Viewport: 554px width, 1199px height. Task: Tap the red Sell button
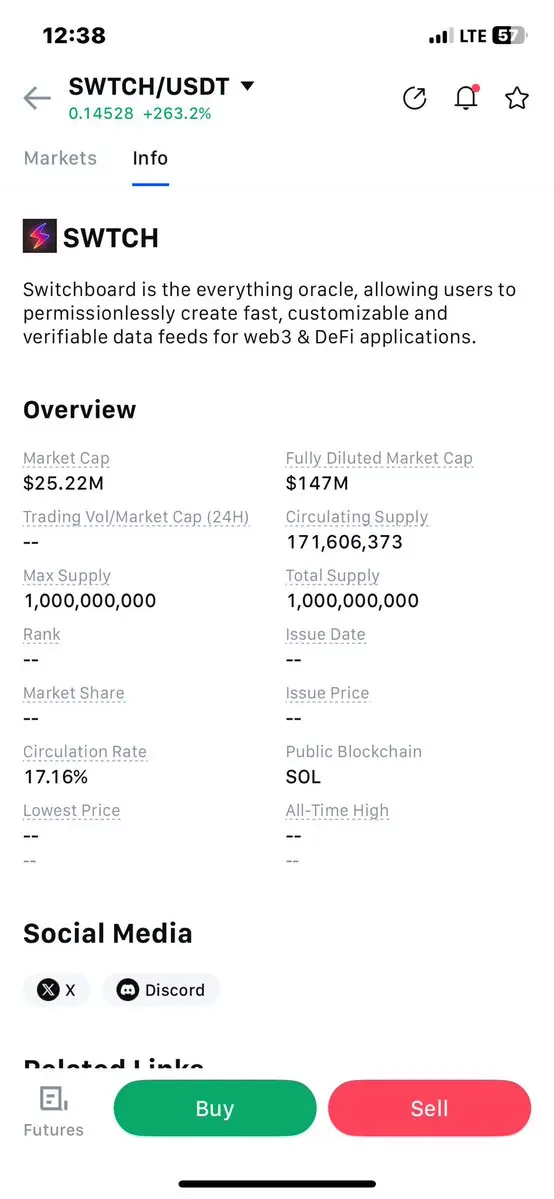point(429,1108)
